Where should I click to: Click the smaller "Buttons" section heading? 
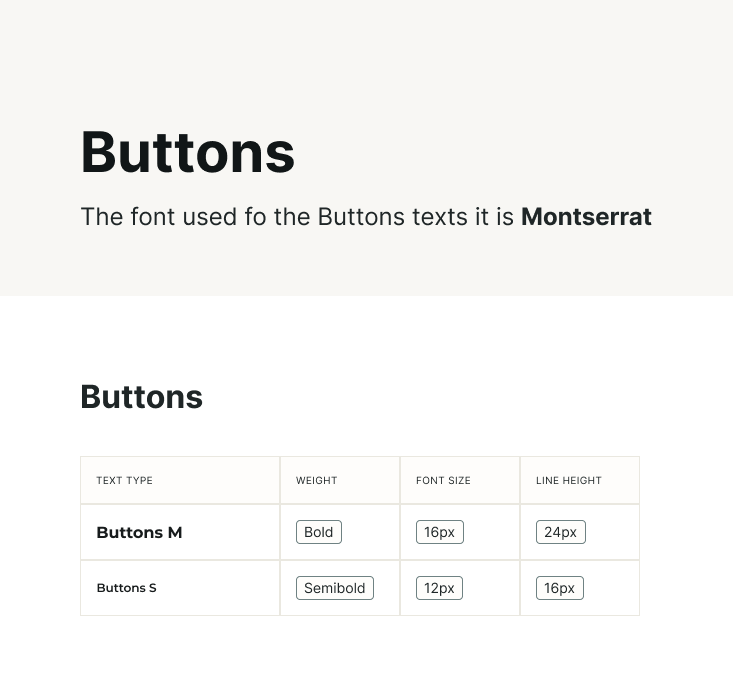(x=141, y=397)
